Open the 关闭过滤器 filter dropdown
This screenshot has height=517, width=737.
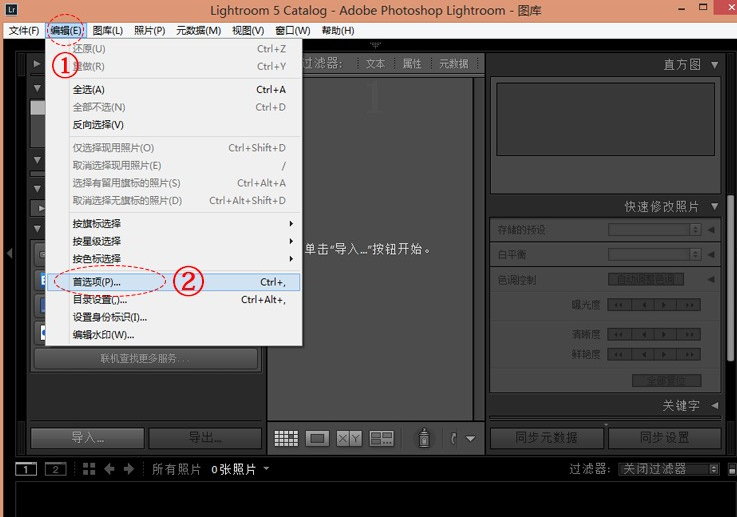[668, 469]
